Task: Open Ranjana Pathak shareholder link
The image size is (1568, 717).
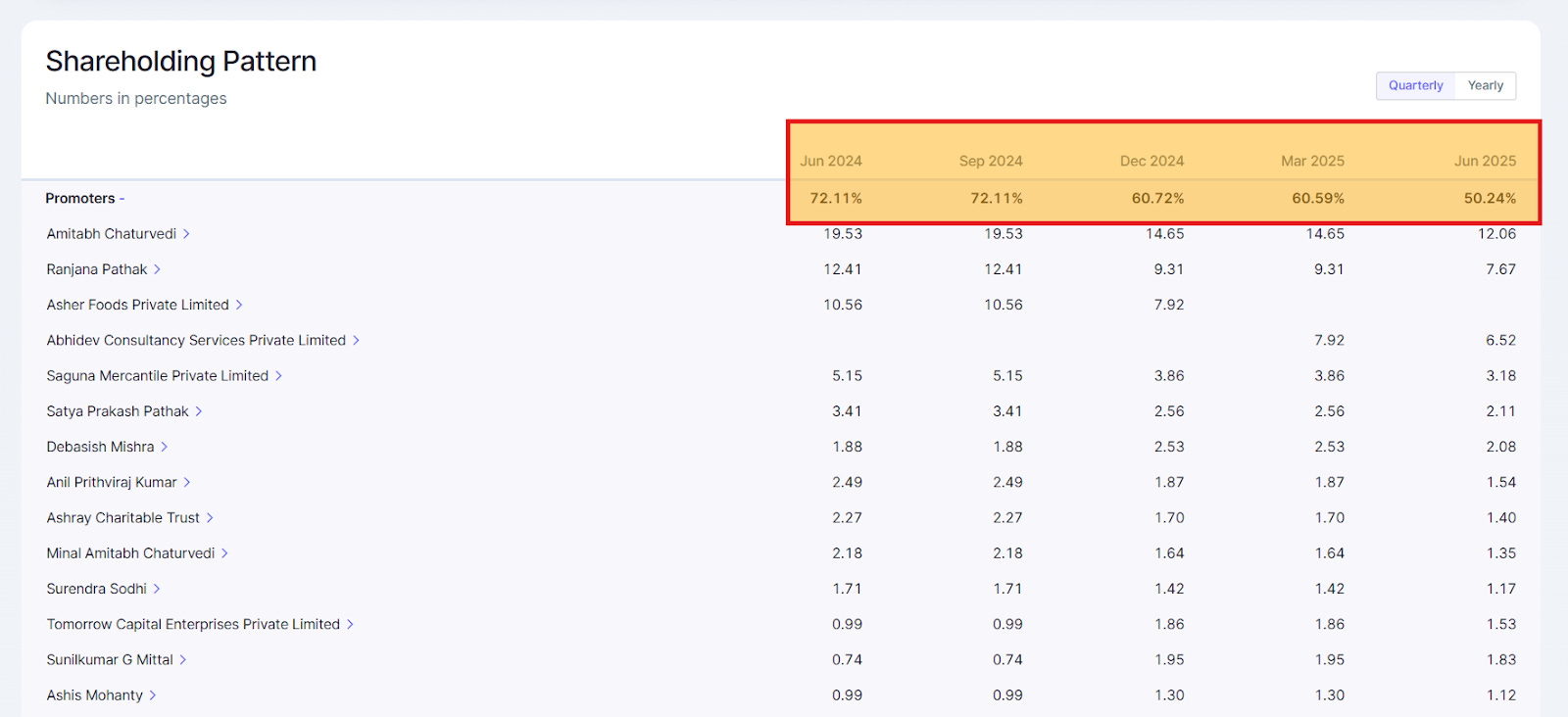Action: point(103,269)
